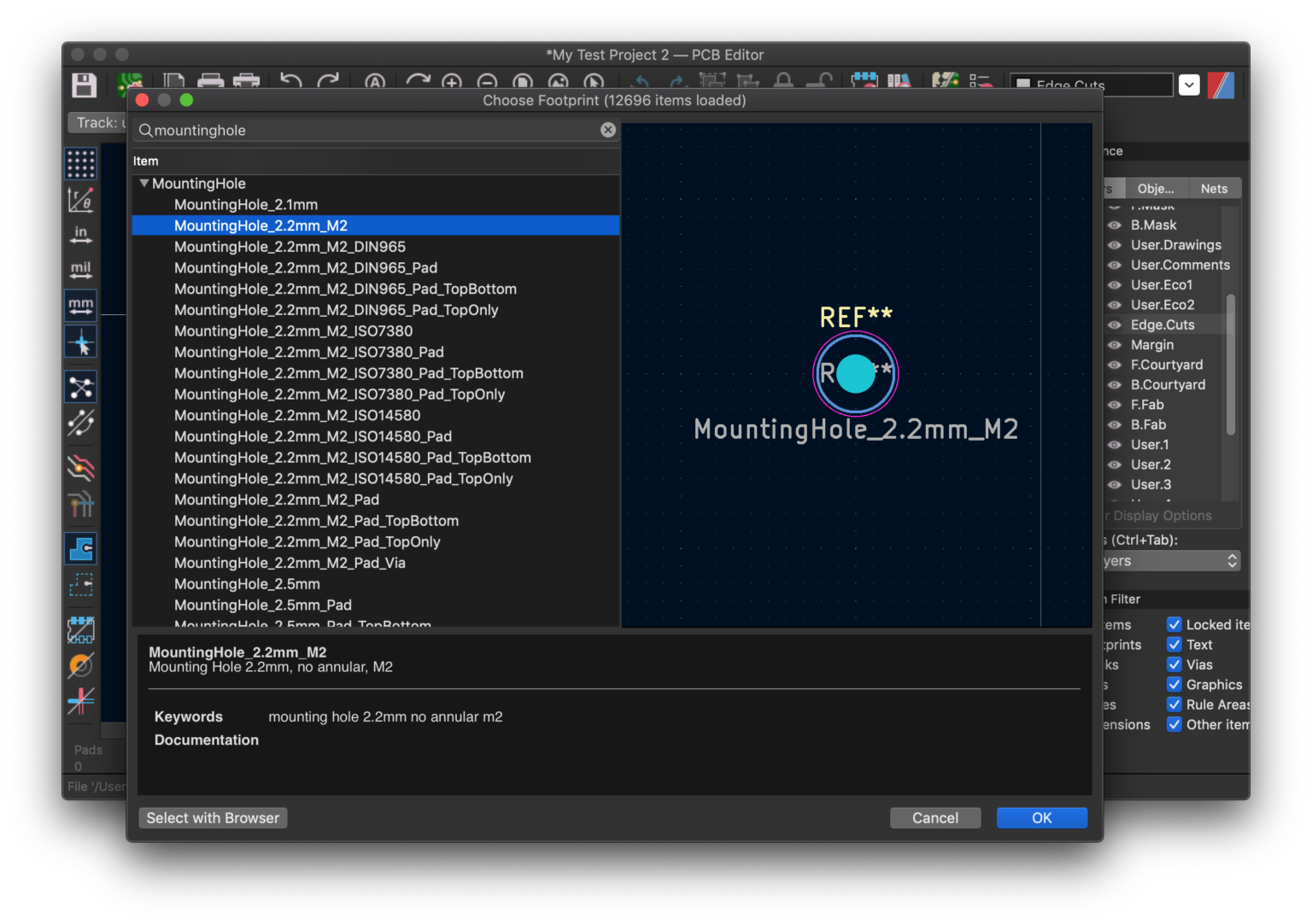Image resolution: width=1312 pixels, height=924 pixels.
Task: Toggle visibility of the B.Mask layer
Action: coord(1115,225)
